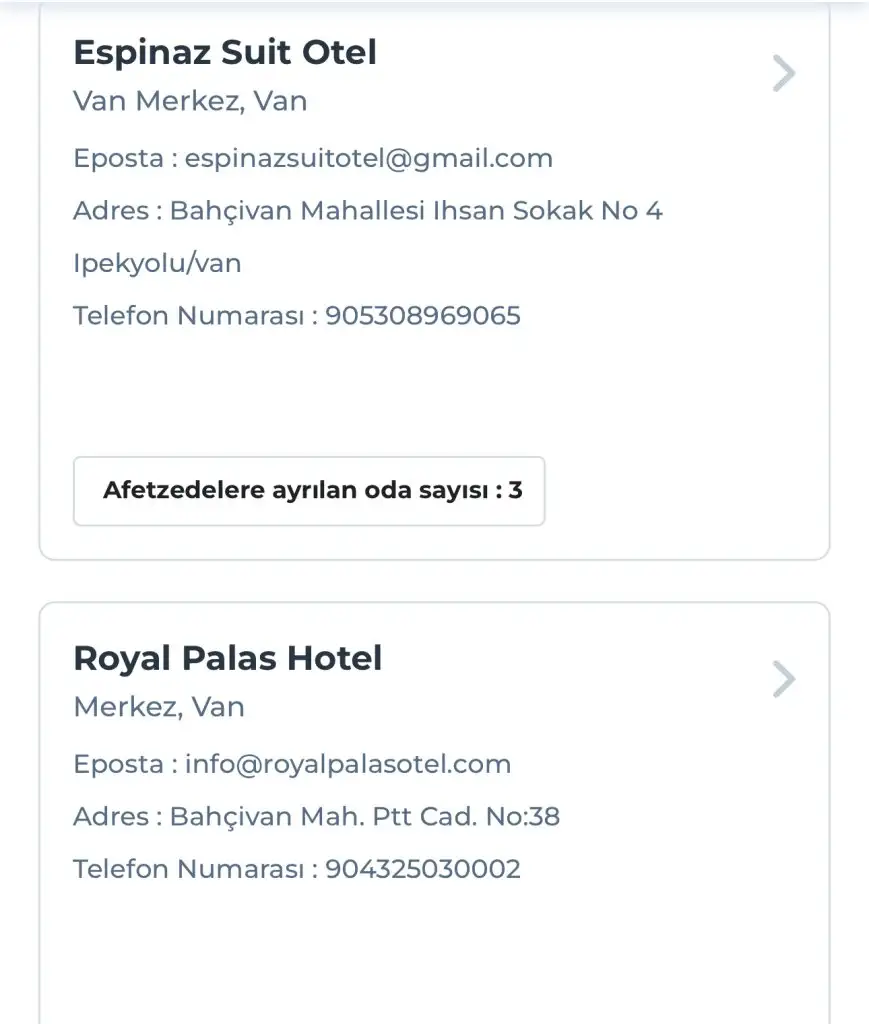Select the Royal Palas Hotel heading
869x1024 pixels.
point(228,658)
